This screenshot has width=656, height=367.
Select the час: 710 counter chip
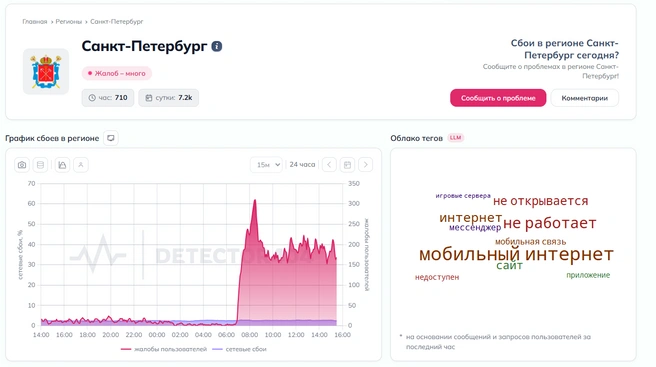point(108,98)
